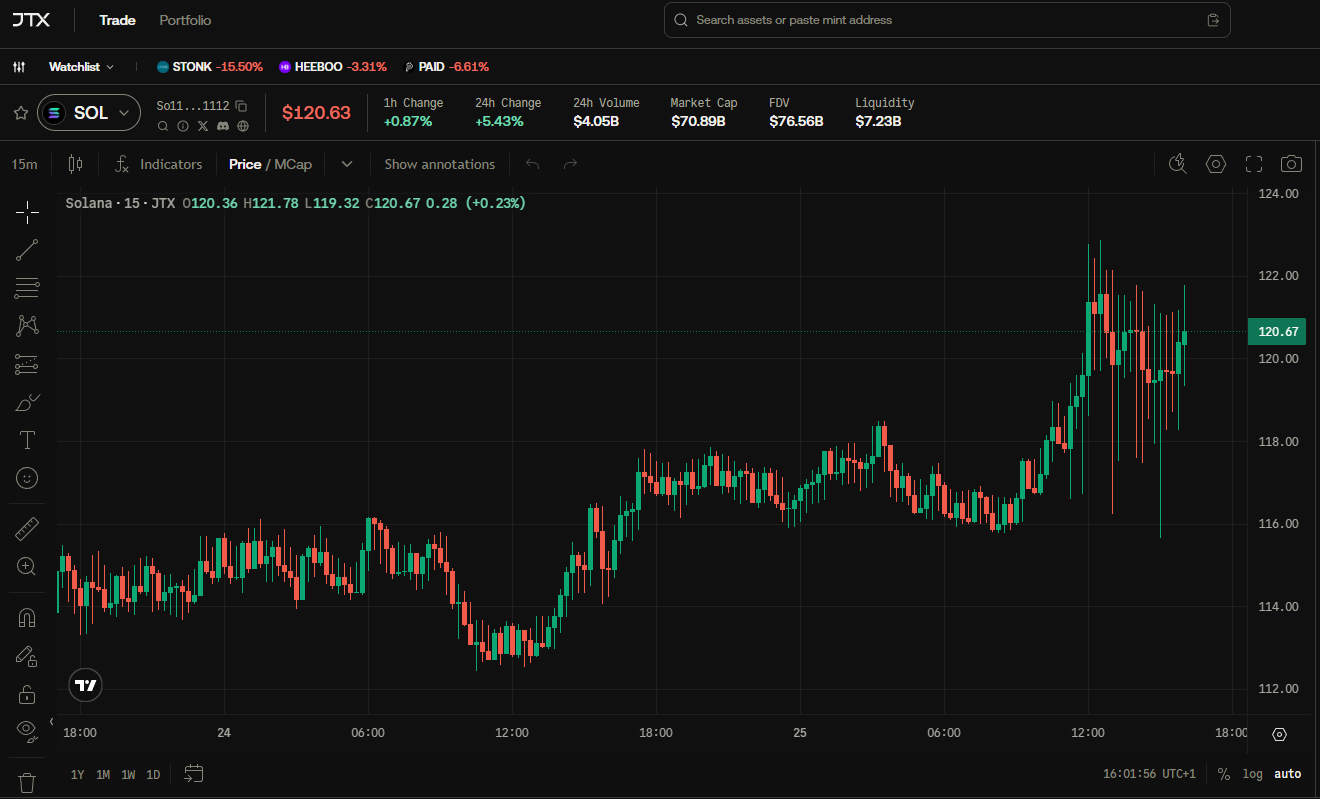Screen dimensions: 1320x799
Task: Switch to the Portfolio tab
Action: click(185, 20)
